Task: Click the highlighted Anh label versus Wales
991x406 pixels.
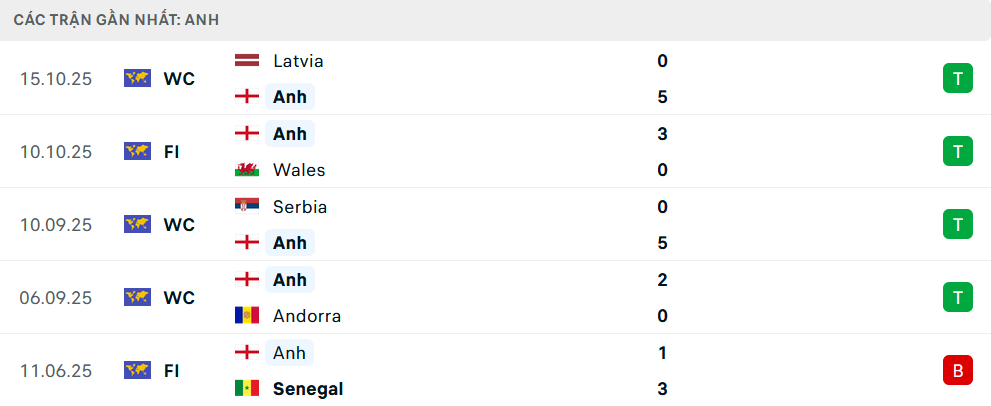Action: point(290,134)
